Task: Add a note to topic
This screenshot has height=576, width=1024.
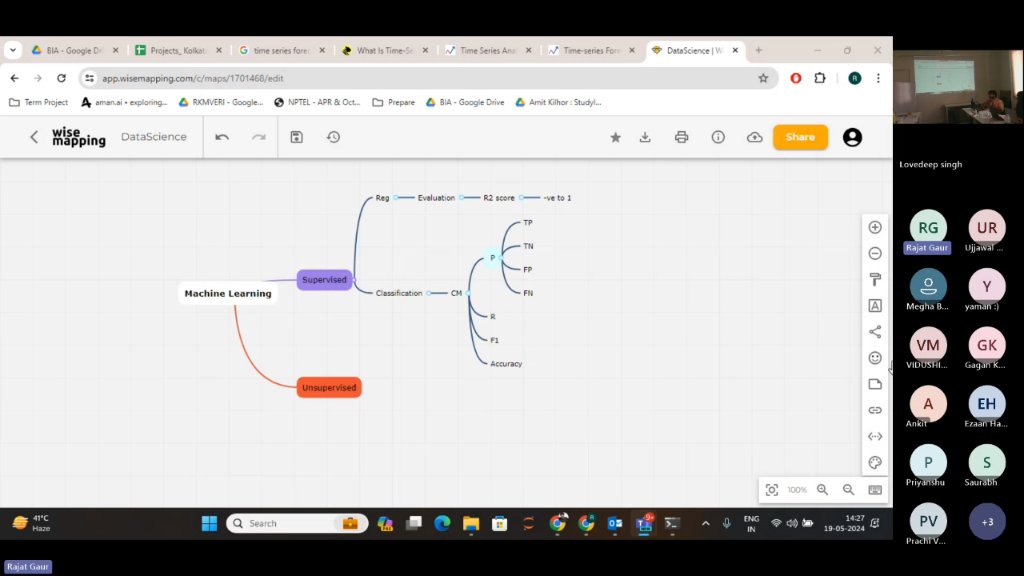Action: (875, 384)
